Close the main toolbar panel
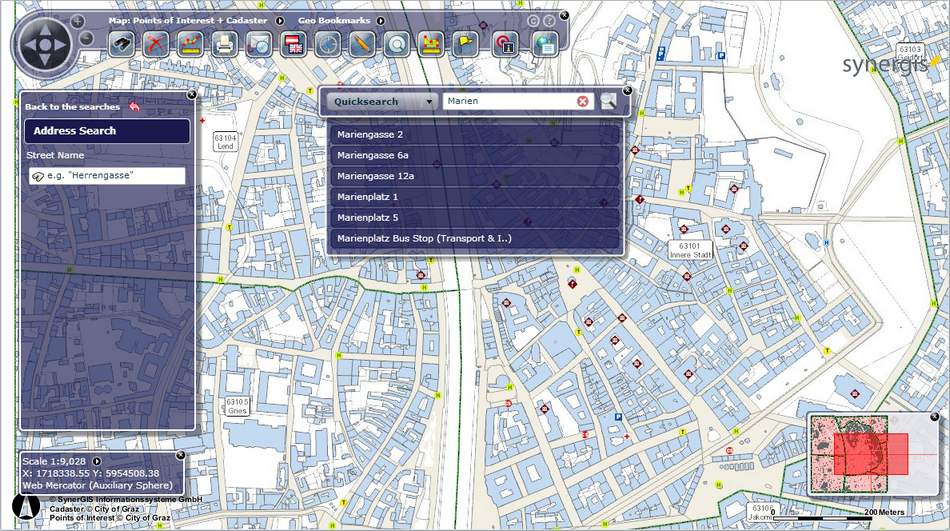Screen dimensions: 950x531 (563, 15)
